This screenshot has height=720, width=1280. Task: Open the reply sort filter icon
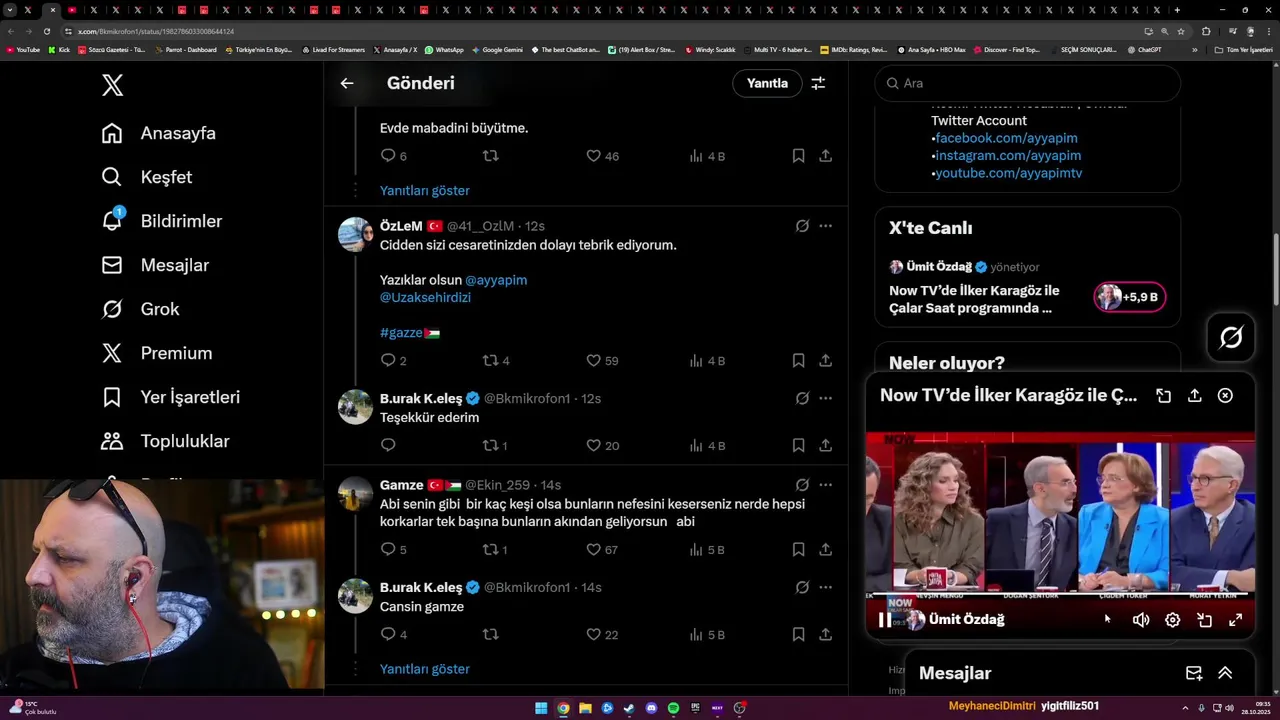[x=818, y=83]
